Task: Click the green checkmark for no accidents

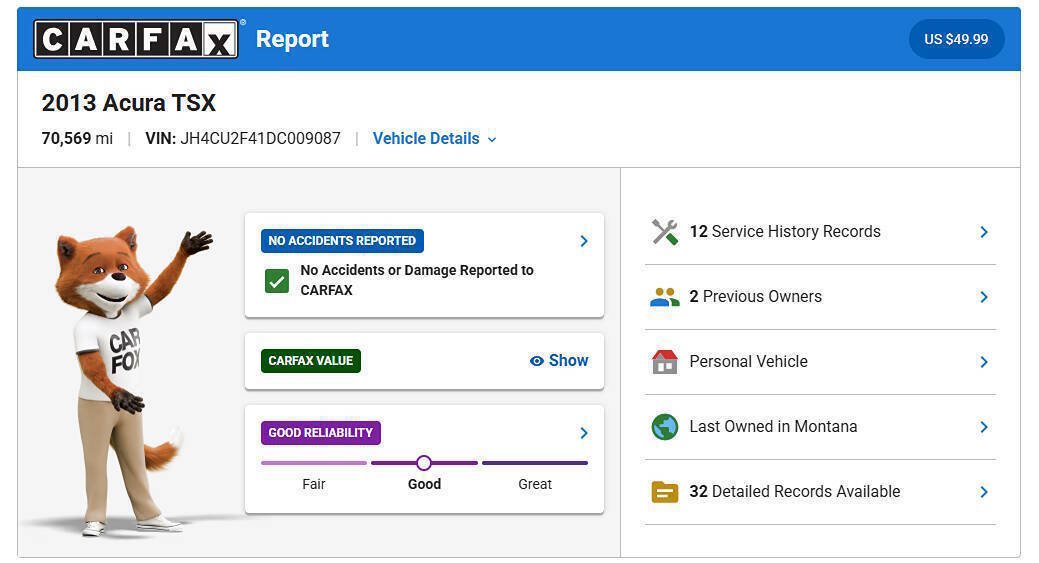Action: [x=277, y=281]
